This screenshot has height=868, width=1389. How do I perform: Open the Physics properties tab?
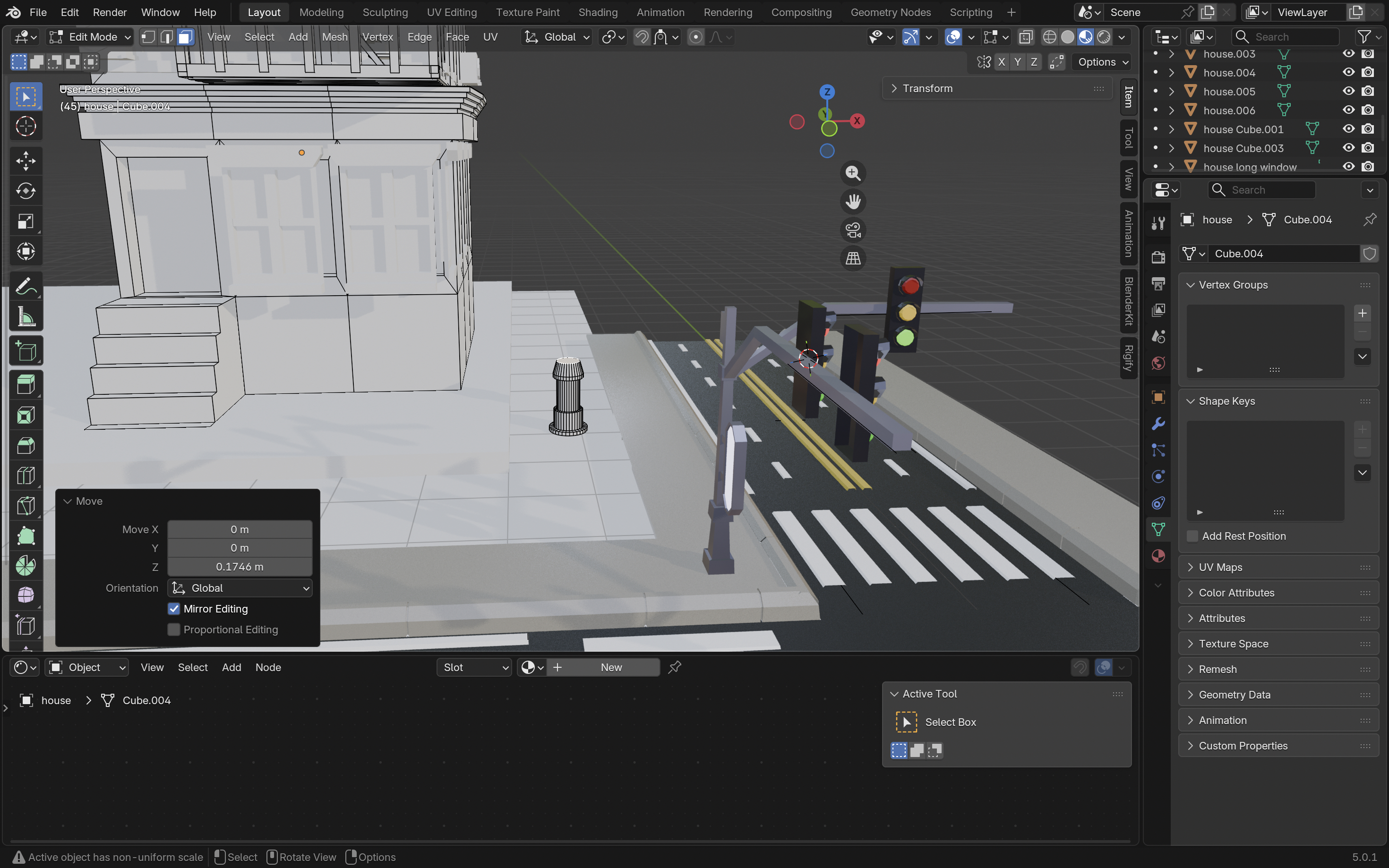(1158, 477)
